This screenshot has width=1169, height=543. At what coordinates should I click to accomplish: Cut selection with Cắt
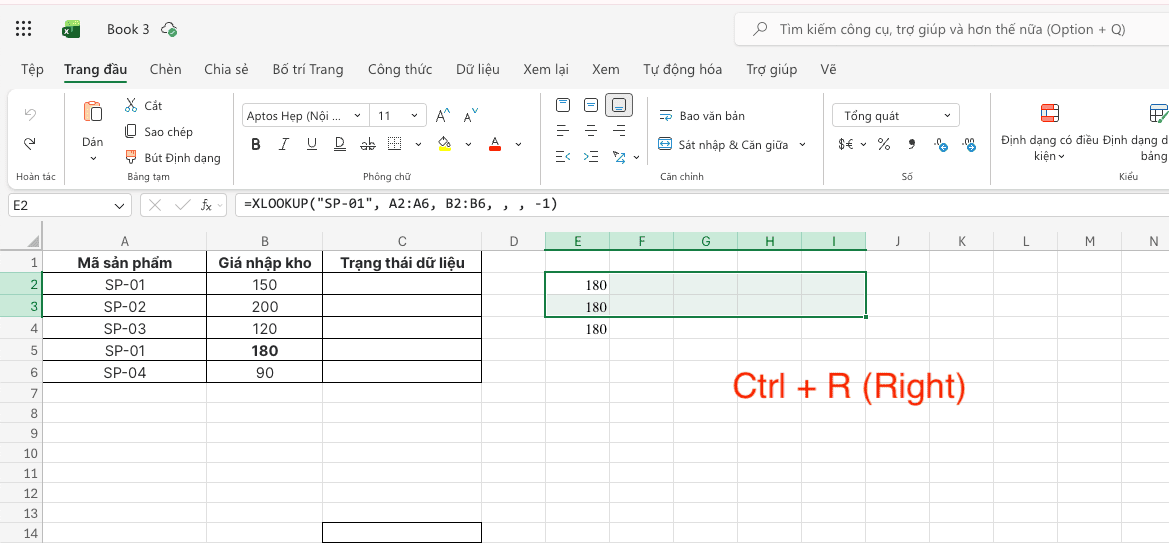(143, 106)
